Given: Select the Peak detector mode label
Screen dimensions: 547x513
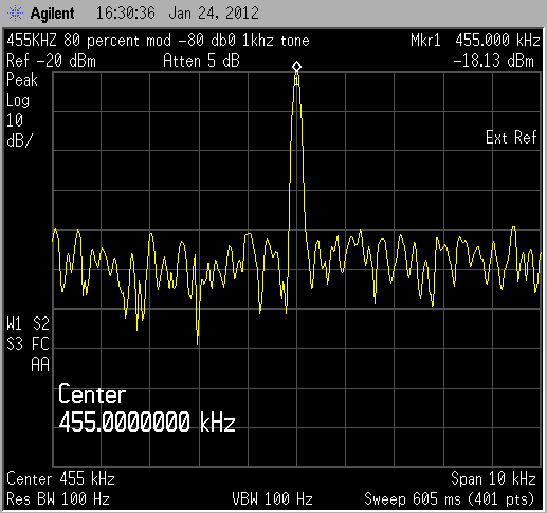Looking at the screenshot, I should [x=22, y=80].
